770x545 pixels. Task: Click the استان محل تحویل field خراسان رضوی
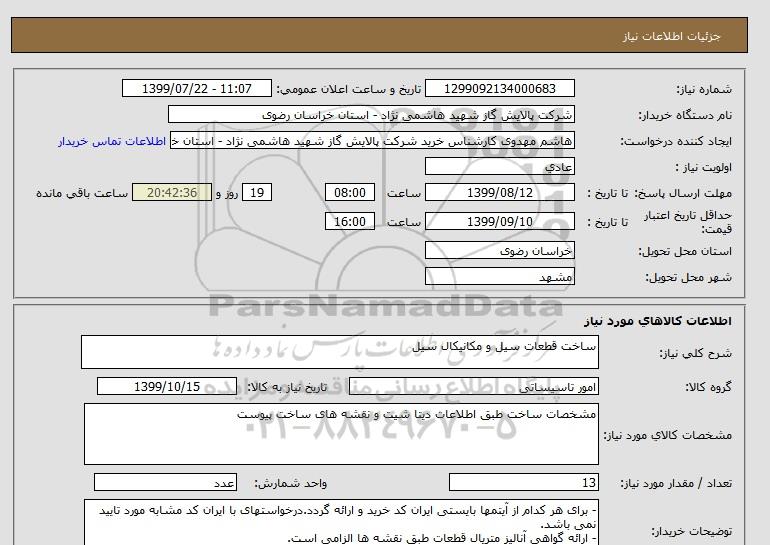pyautogui.click(x=500, y=251)
